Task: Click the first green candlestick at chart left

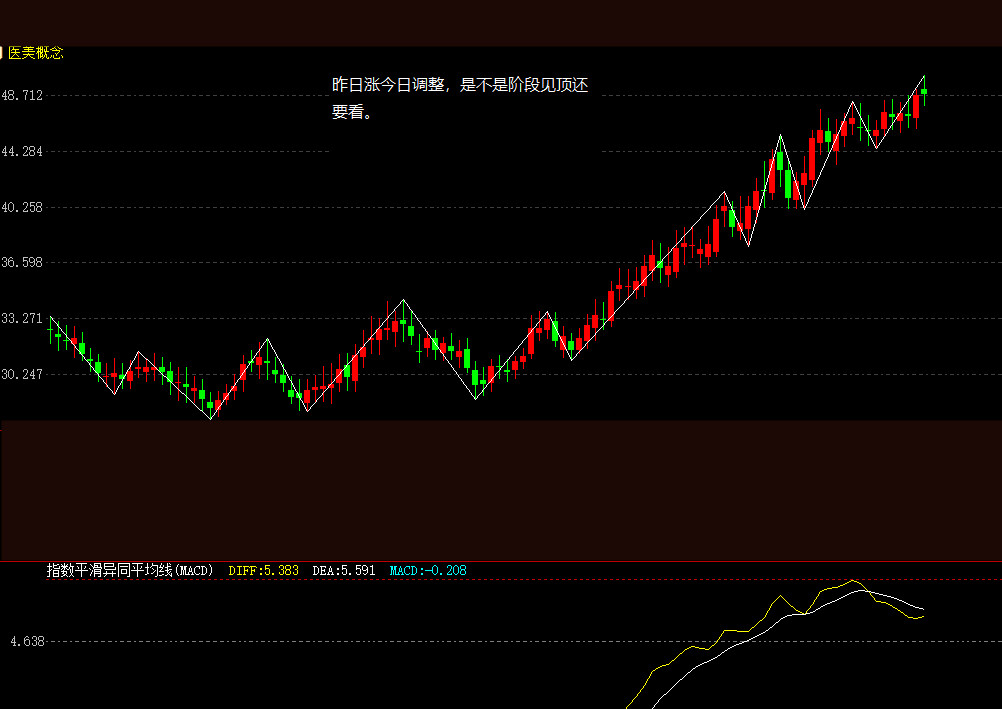Action: coord(51,330)
